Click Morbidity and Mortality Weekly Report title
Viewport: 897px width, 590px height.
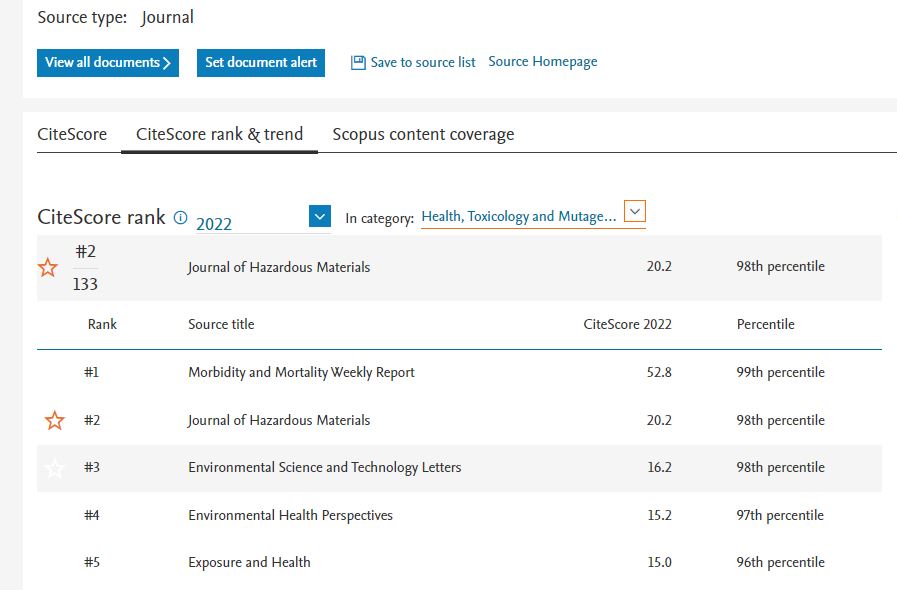pos(301,373)
